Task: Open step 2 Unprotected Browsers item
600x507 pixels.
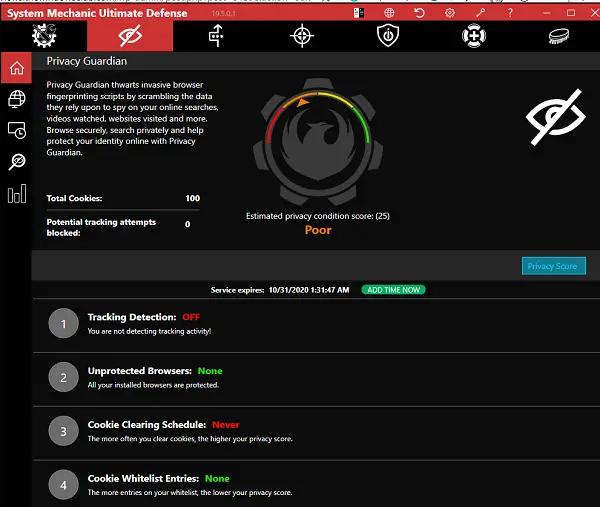Action: point(316,378)
